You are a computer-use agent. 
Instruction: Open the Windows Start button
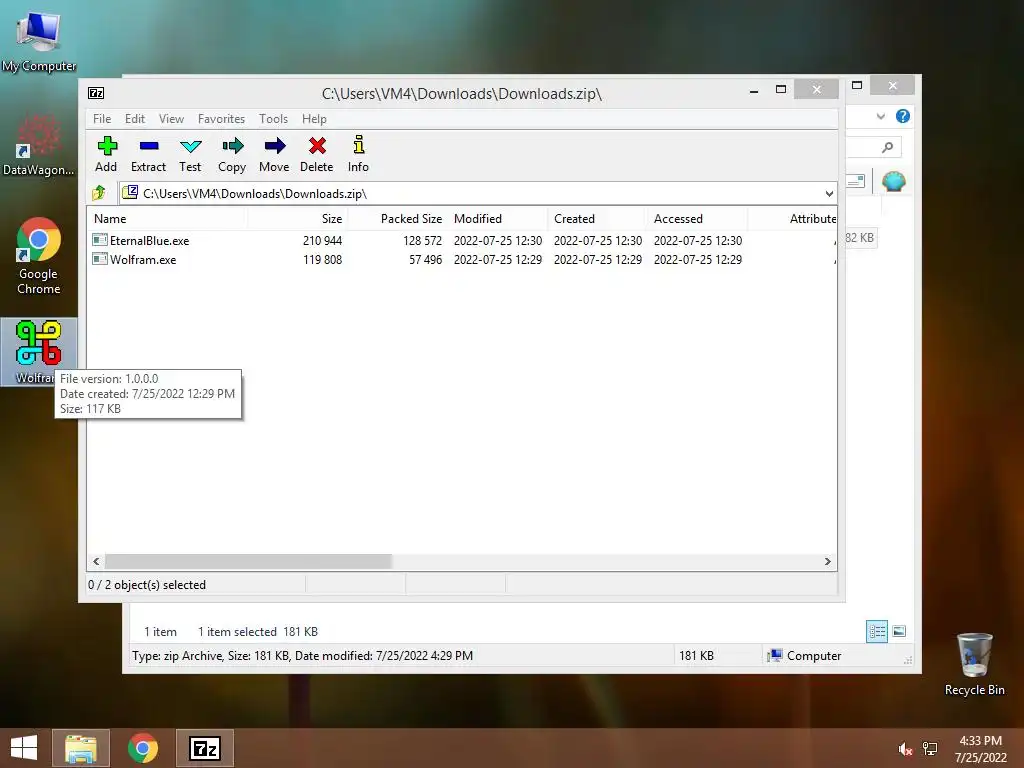pos(24,748)
